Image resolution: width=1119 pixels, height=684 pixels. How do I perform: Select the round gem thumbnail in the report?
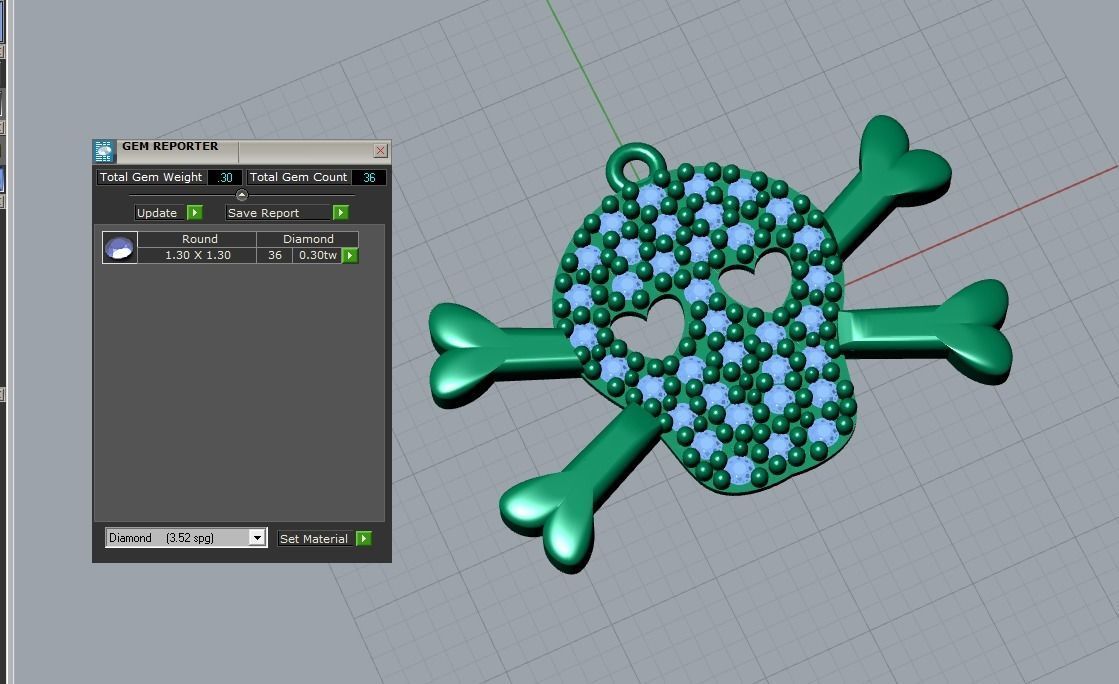(120, 247)
